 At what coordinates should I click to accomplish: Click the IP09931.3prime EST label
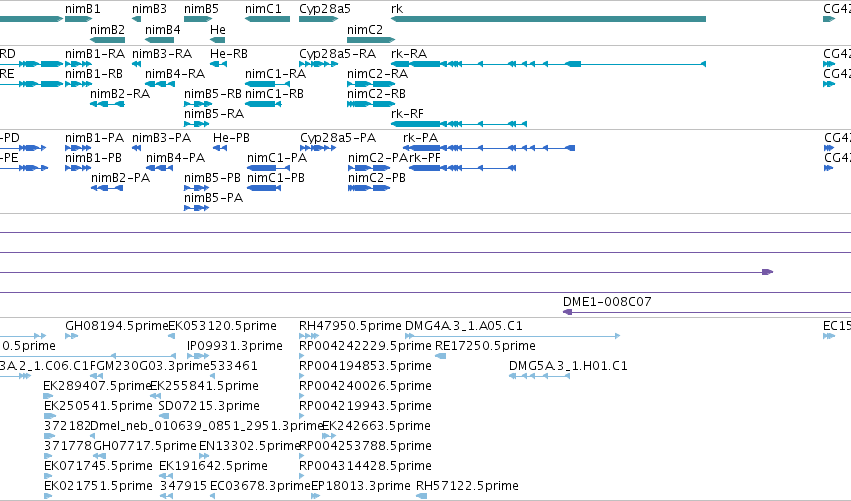point(234,346)
